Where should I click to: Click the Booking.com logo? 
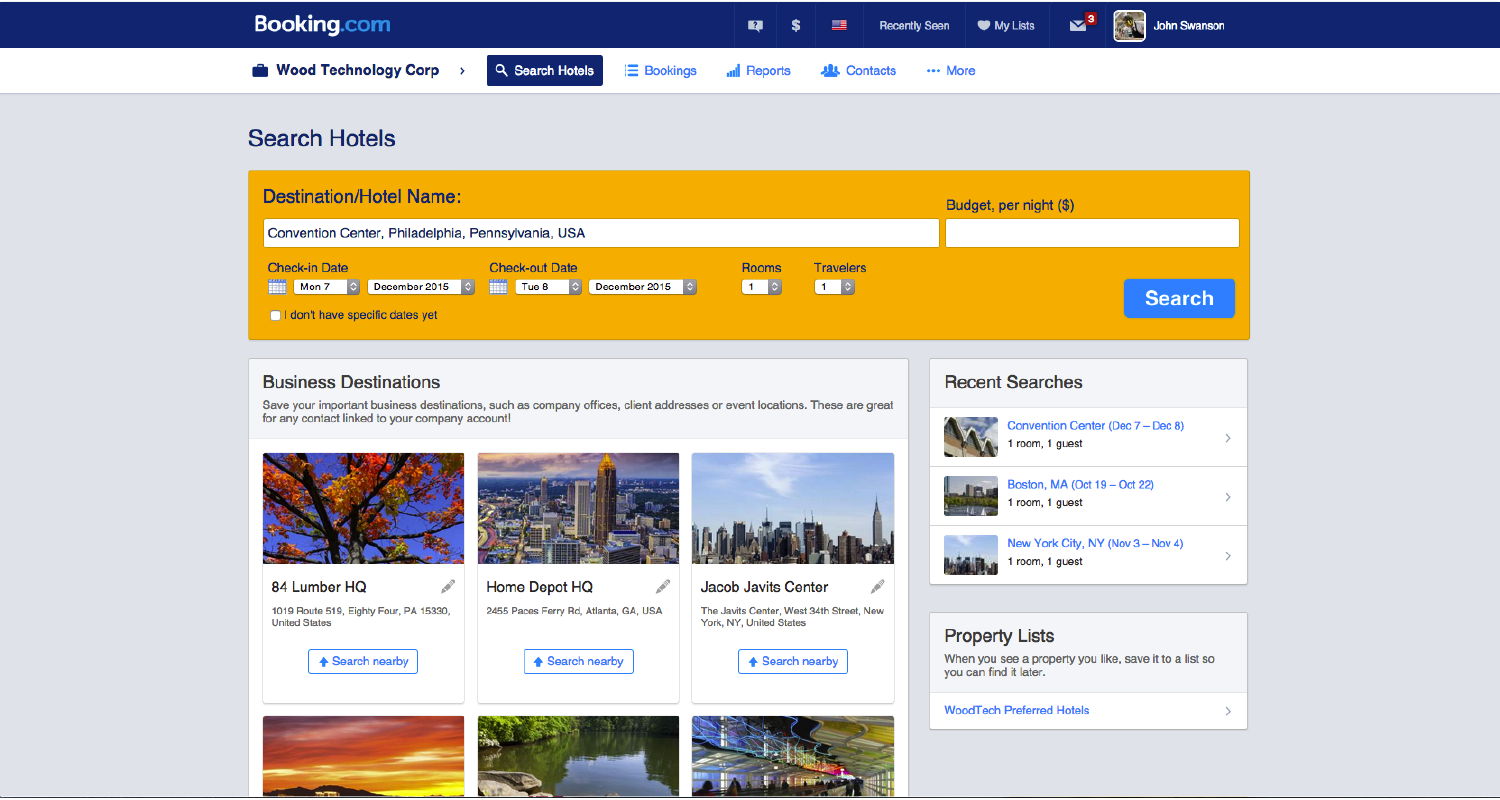pos(322,25)
